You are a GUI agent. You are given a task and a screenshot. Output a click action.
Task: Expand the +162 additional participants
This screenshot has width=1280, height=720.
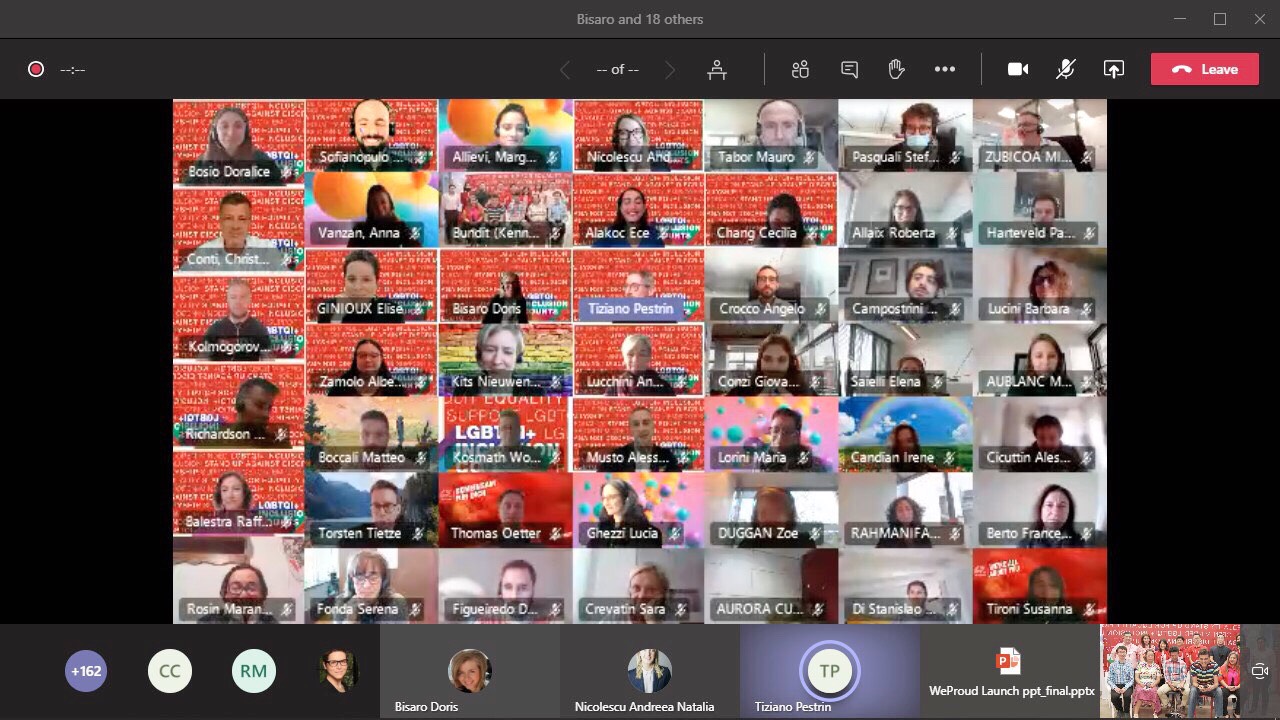[x=86, y=671]
